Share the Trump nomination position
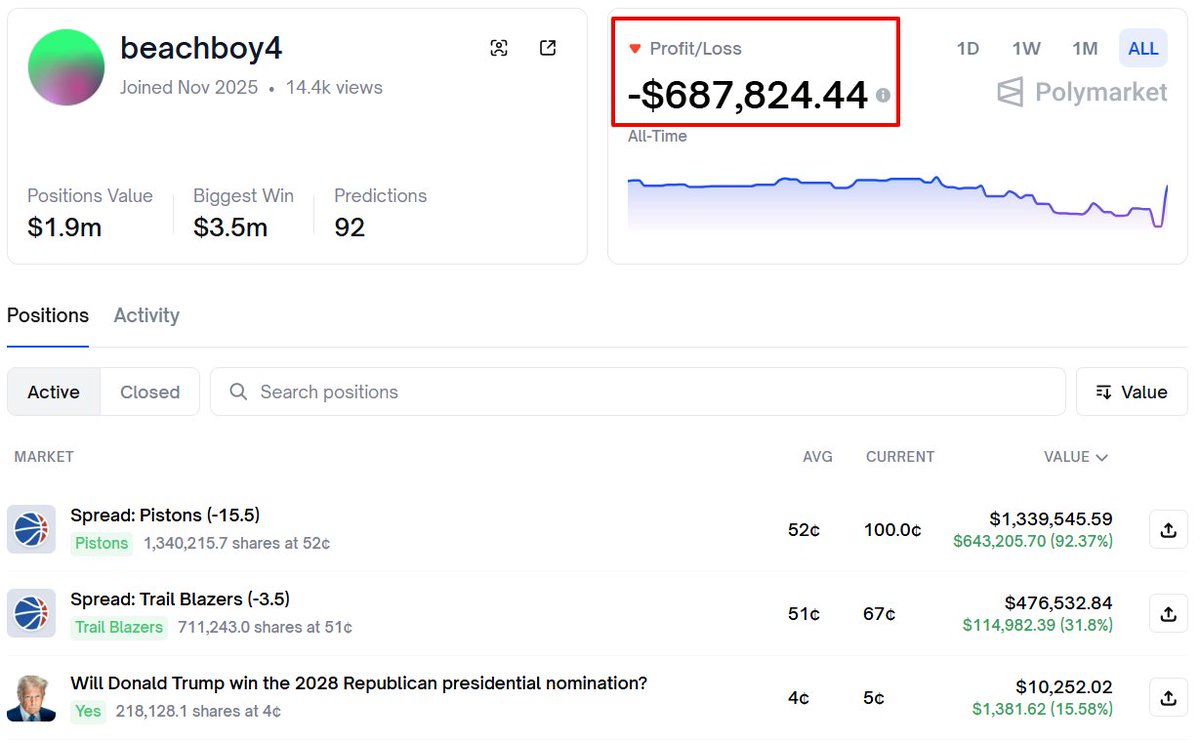Viewport: 1200px width, 743px height. (x=1168, y=698)
